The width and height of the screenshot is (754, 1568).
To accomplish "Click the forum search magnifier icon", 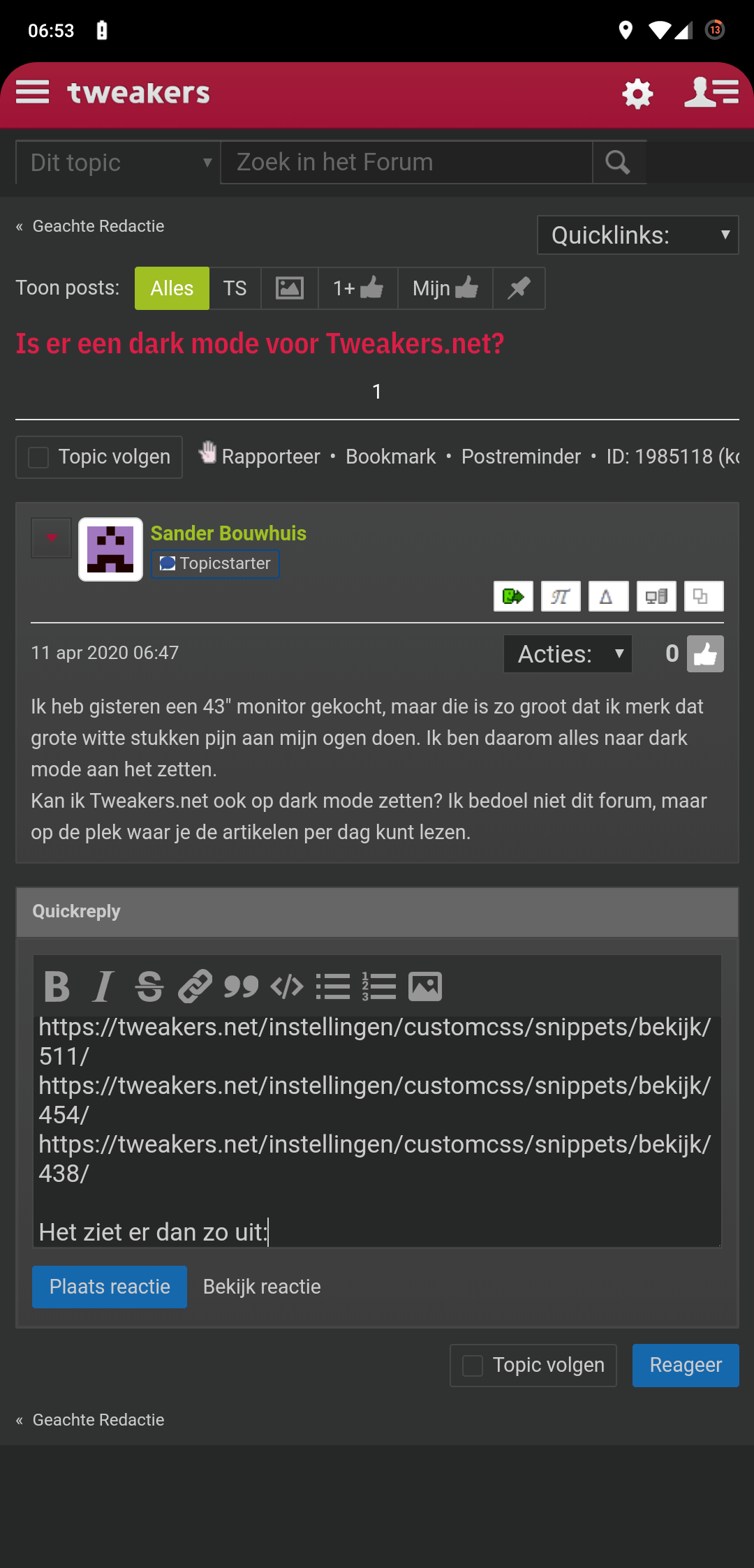I will click(618, 163).
